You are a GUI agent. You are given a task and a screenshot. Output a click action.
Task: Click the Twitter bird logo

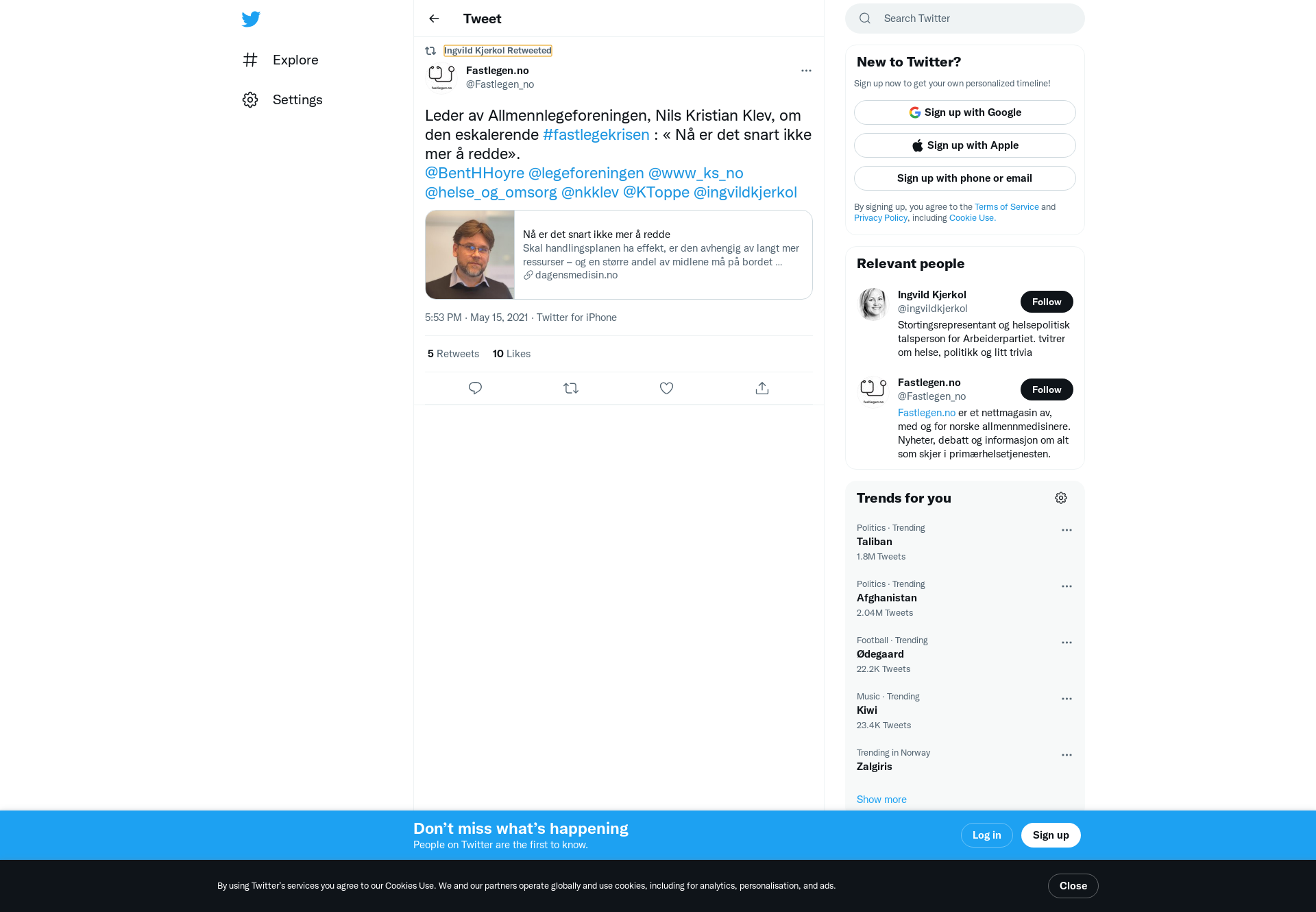coord(251,19)
